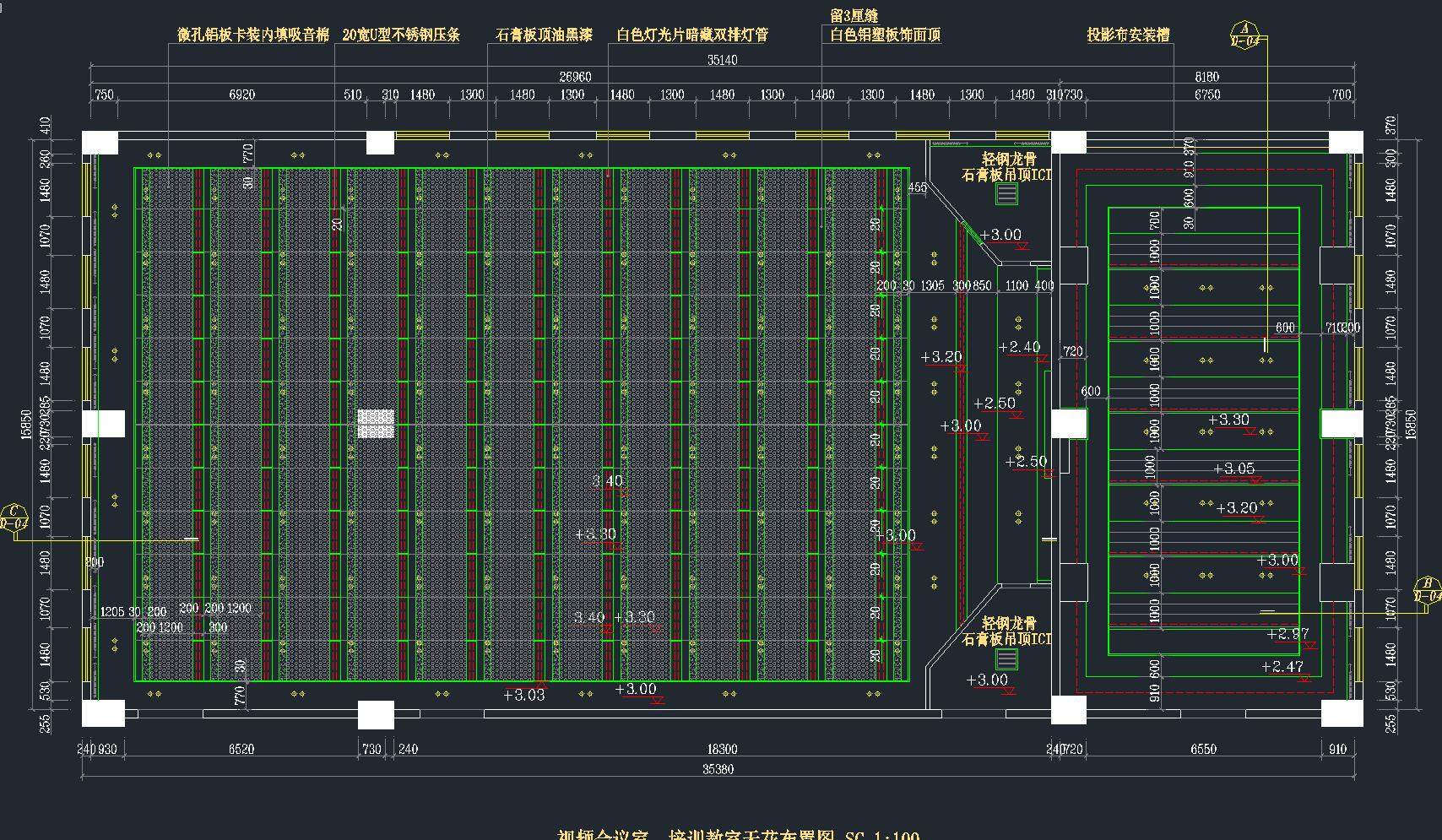Select the 26960 top dimension text

tap(575, 77)
